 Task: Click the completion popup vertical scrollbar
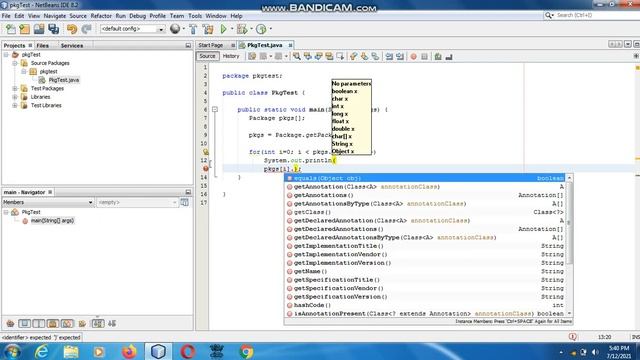click(569, 222)
